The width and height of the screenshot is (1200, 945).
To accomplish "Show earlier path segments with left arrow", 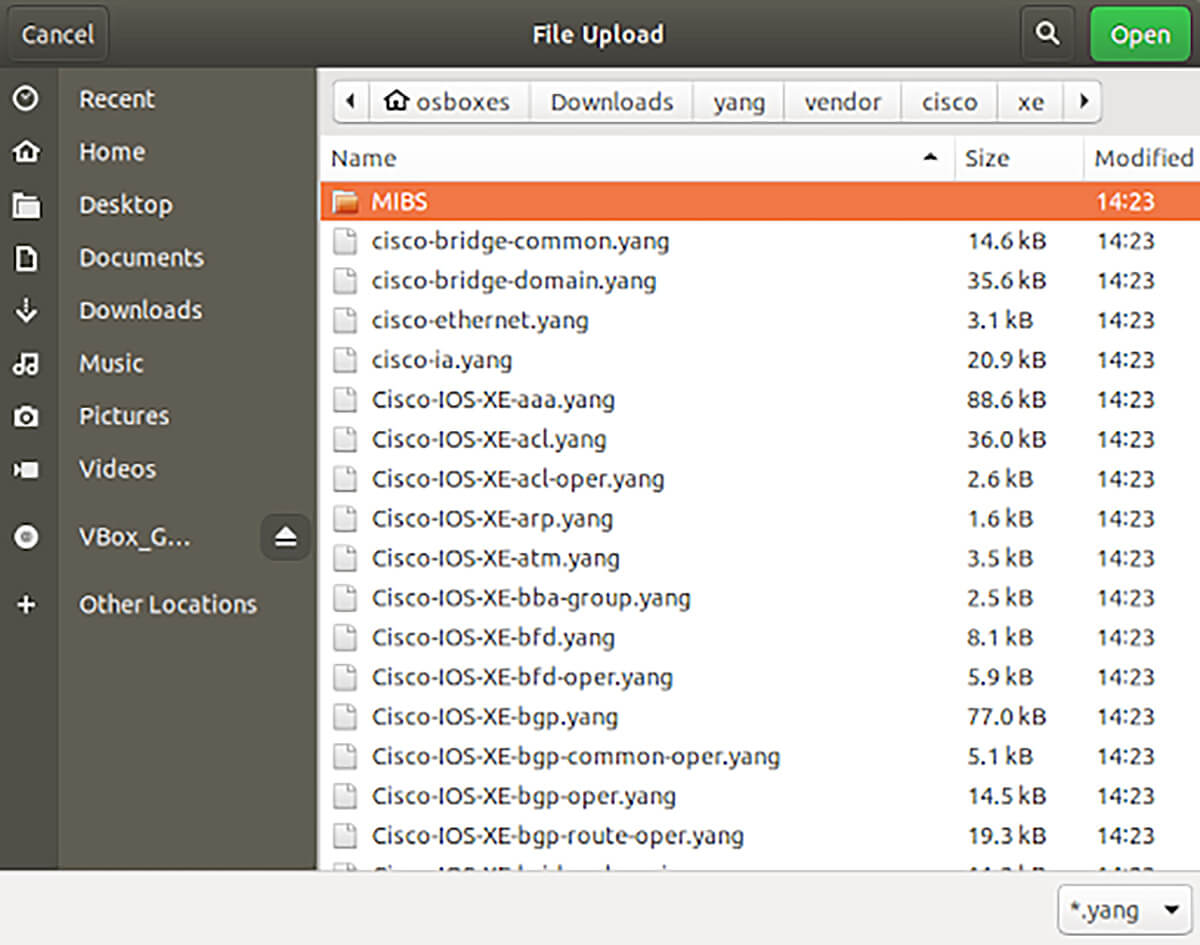I will point(350,101).
